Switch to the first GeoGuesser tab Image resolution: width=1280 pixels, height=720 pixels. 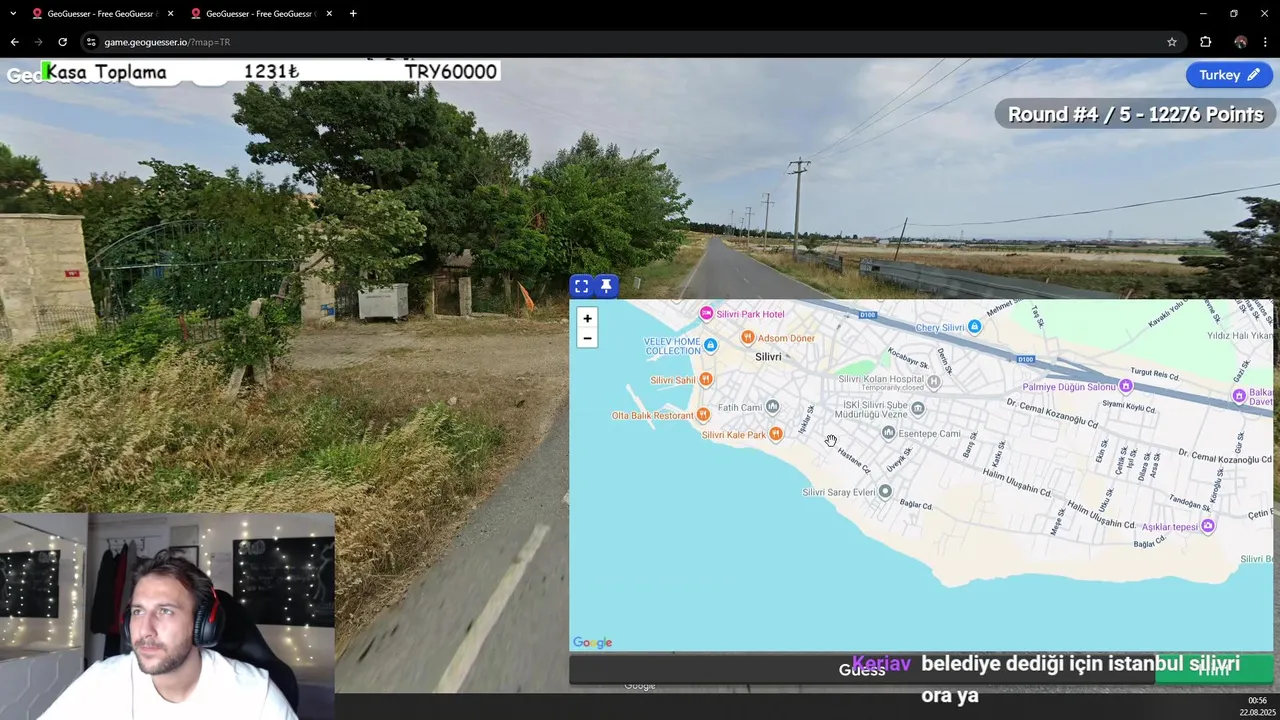[x=100, y=13]
